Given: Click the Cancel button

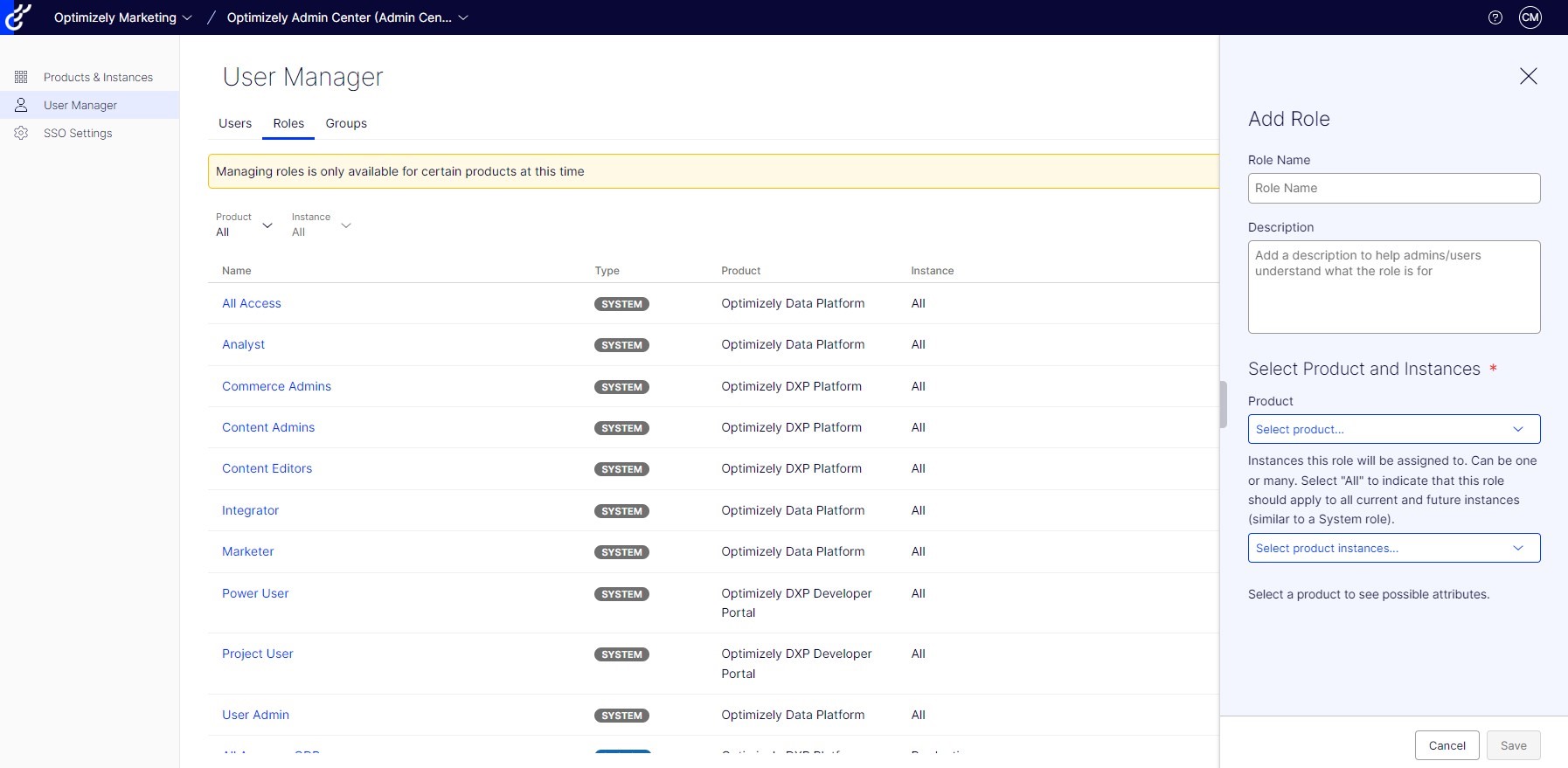Looking at the screenshot, I should pyautogui.click(x=1447, y=745).
